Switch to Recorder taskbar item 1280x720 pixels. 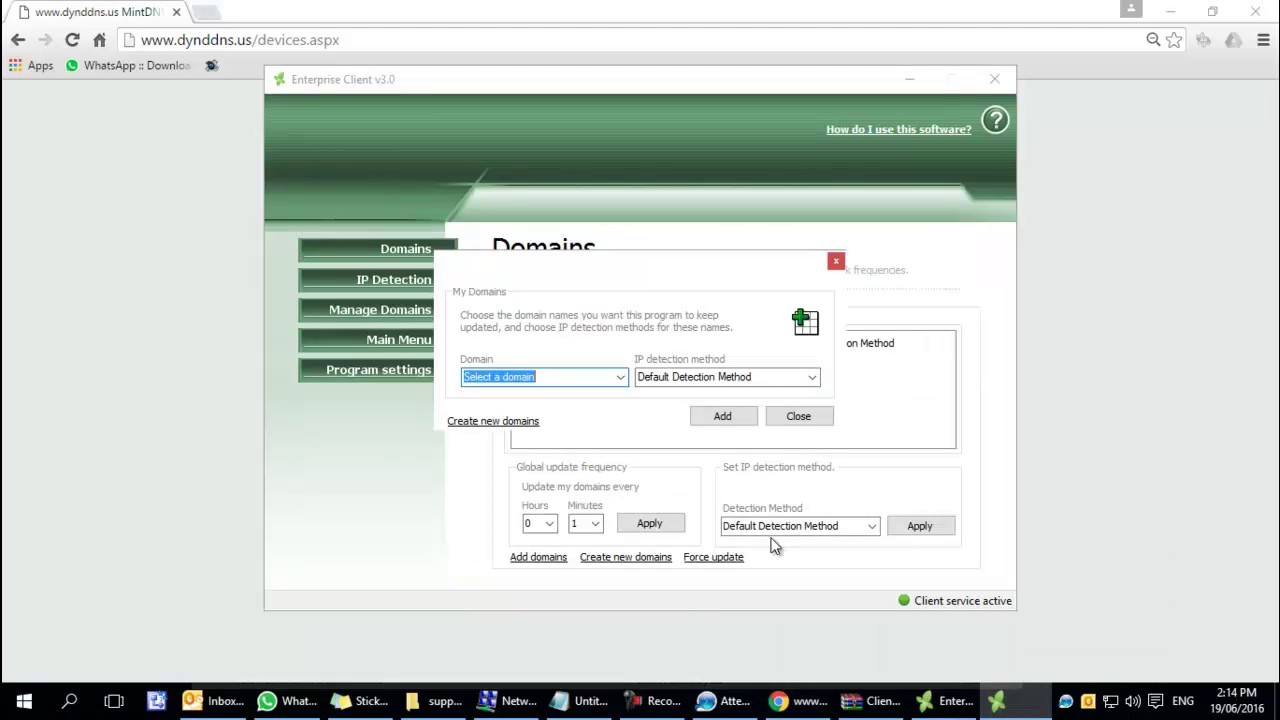(654, 701)
